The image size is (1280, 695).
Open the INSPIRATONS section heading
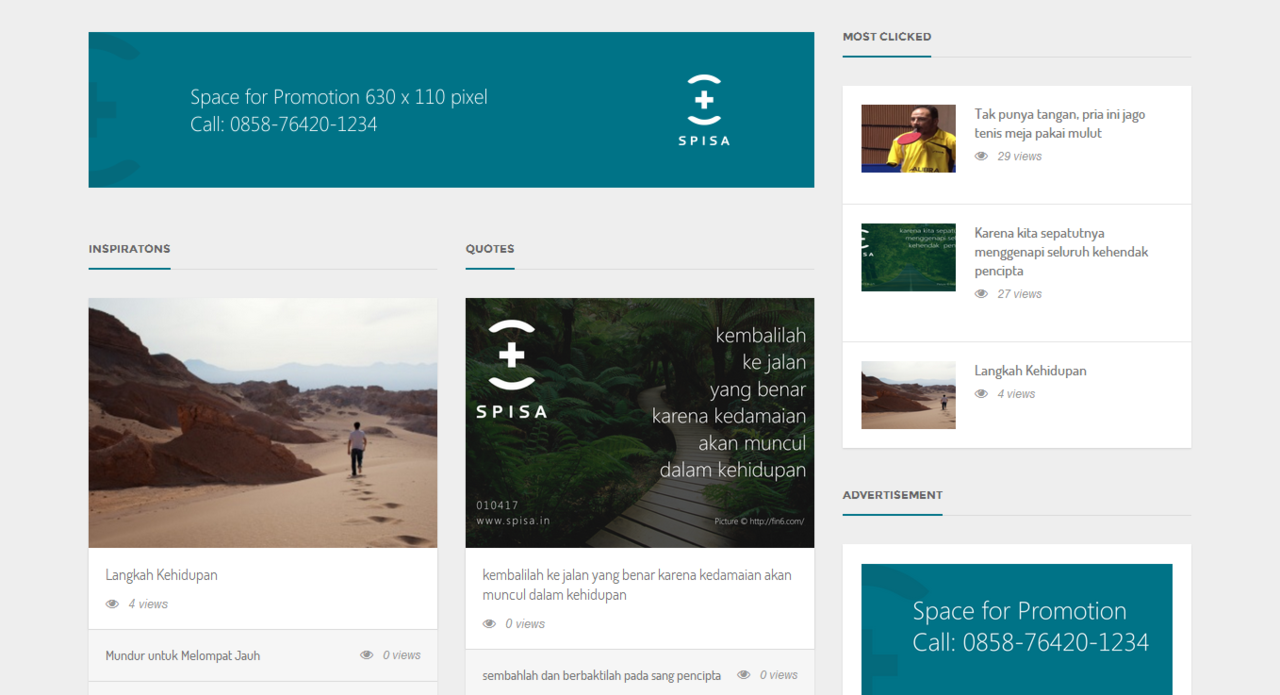(129, 249)
